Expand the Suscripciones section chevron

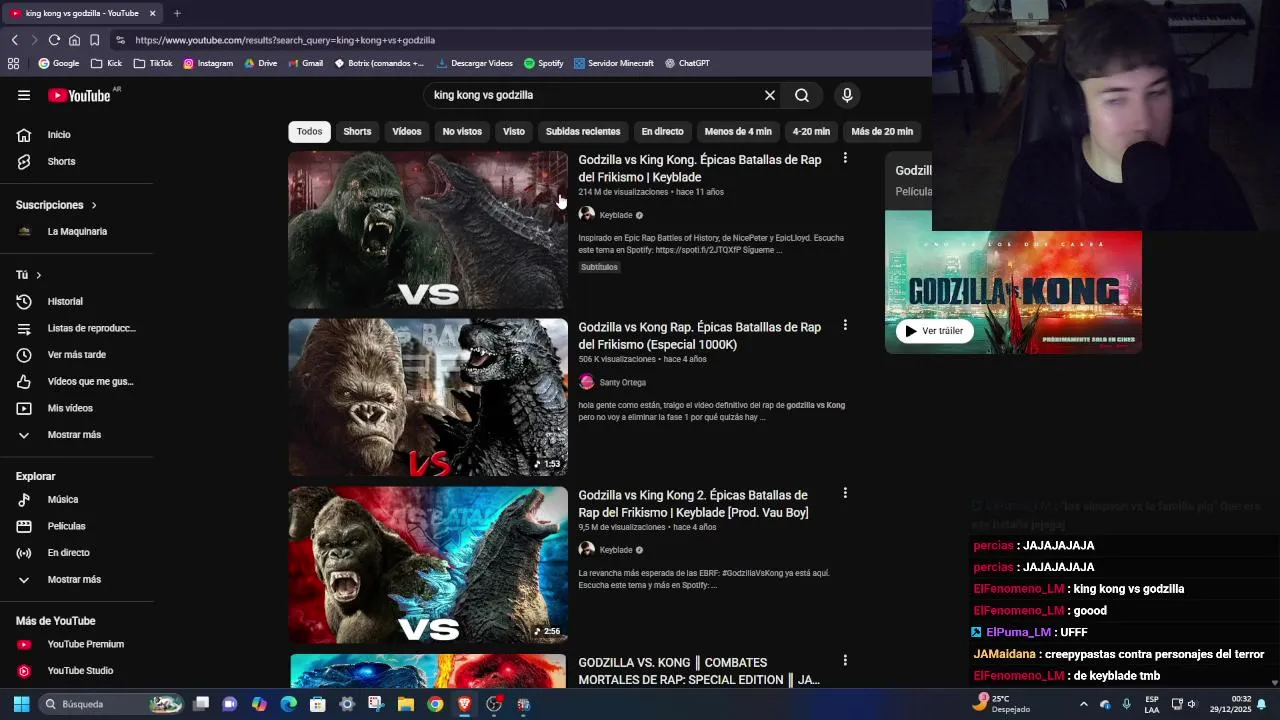[x=94, y=205]
